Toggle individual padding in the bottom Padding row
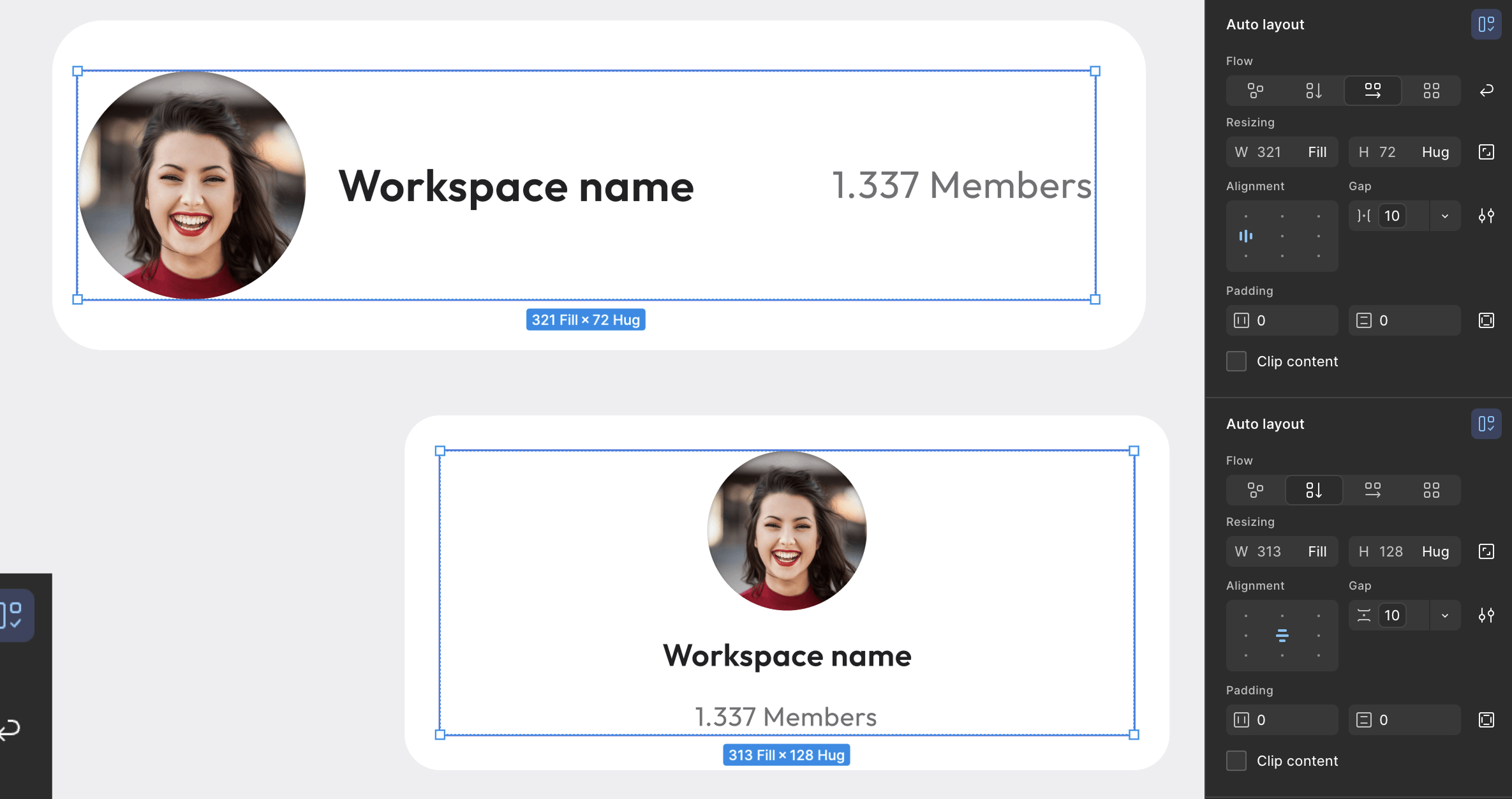The image size is (1512, 799). pos(1486,720)
